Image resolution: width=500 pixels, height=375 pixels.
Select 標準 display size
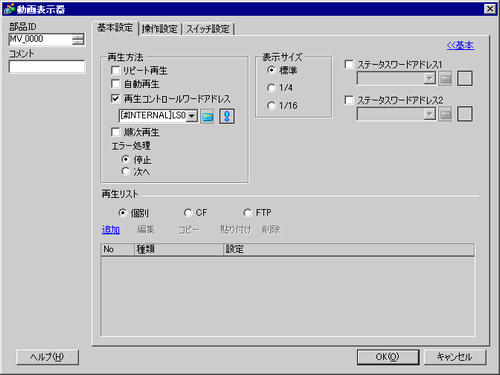(271, 70)
